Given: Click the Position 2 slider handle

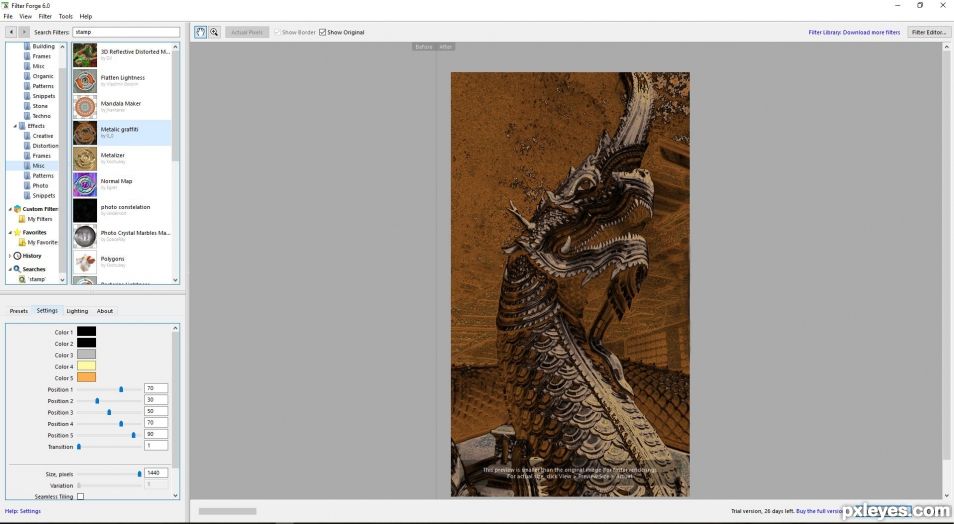Looking at the screenshot, I should coord(97,401).
